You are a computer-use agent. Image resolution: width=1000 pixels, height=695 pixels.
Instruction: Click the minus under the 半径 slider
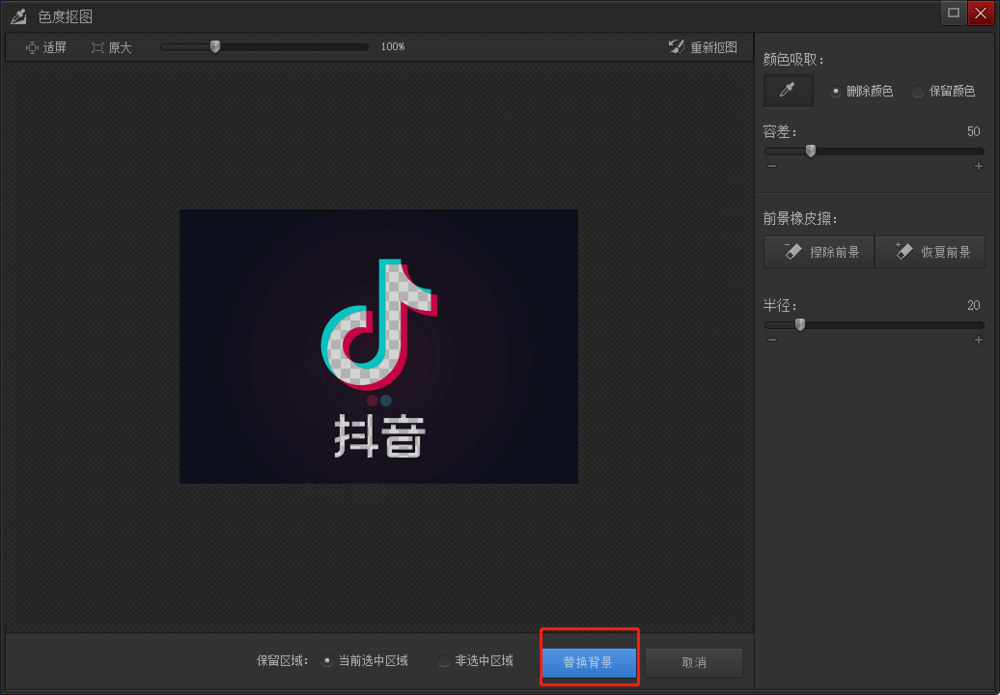[772, 340]
